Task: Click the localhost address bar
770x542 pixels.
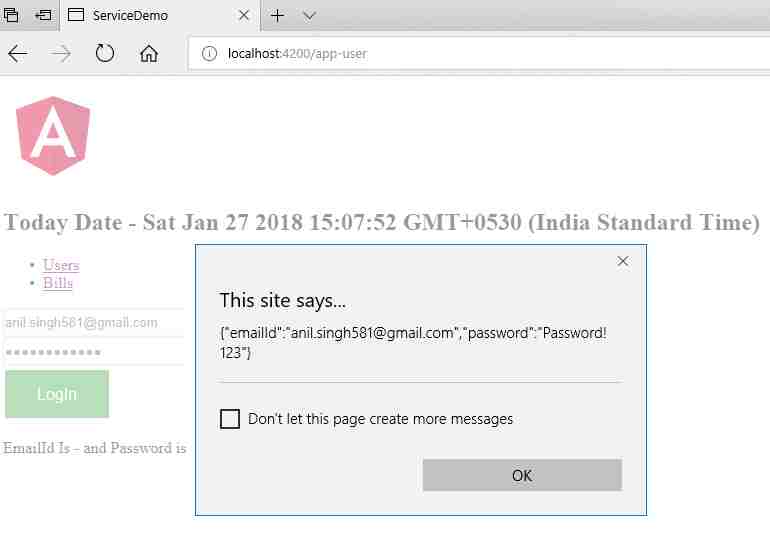Action: pyautogui.click(x=479, y=54)
